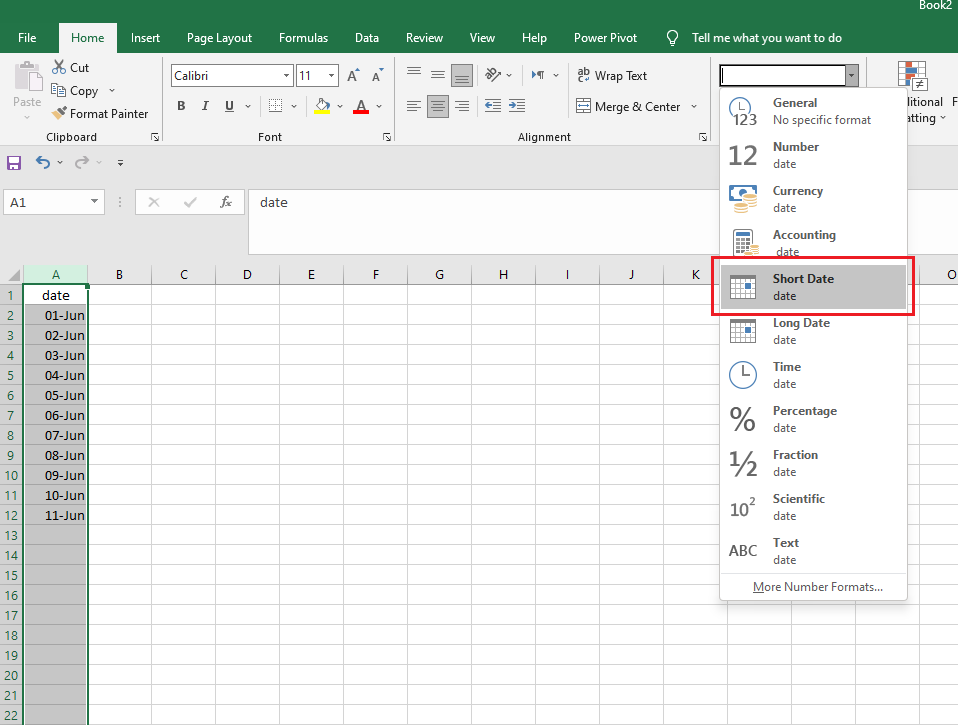Click the Insert Function fx icon
This screenshot has width=958, height=725.
(x=226, y=202)
